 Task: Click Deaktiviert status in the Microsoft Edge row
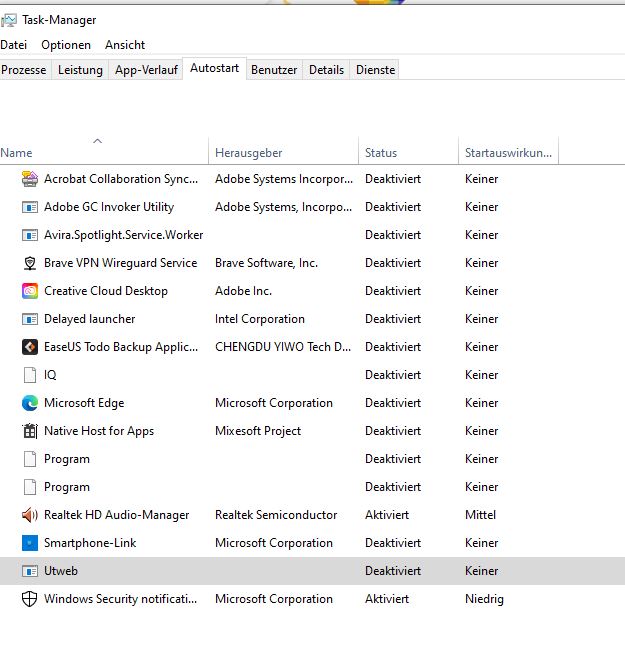(x=393, y=403)
